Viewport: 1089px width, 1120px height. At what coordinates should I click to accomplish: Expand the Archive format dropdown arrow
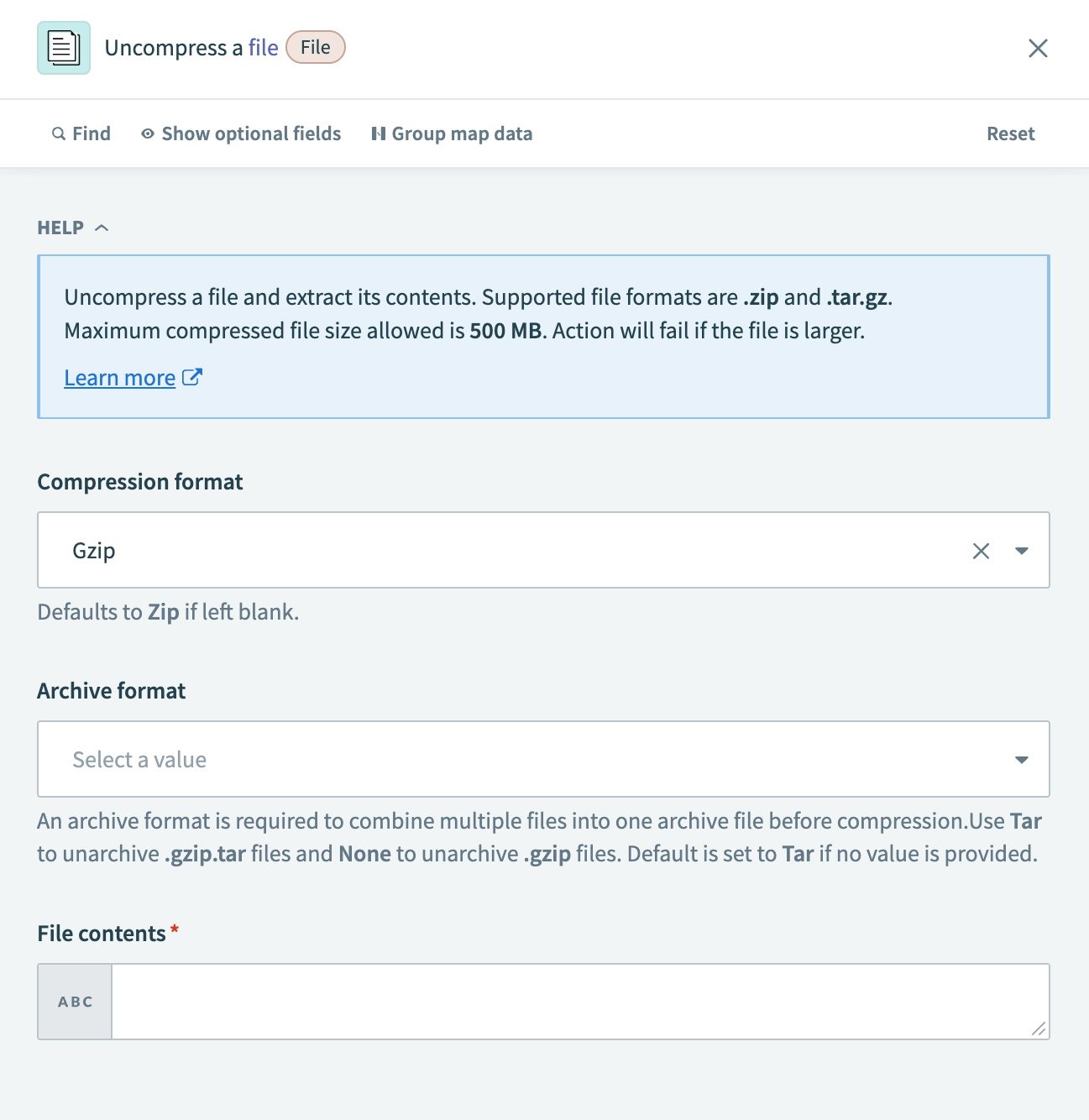click(1022, 760)
